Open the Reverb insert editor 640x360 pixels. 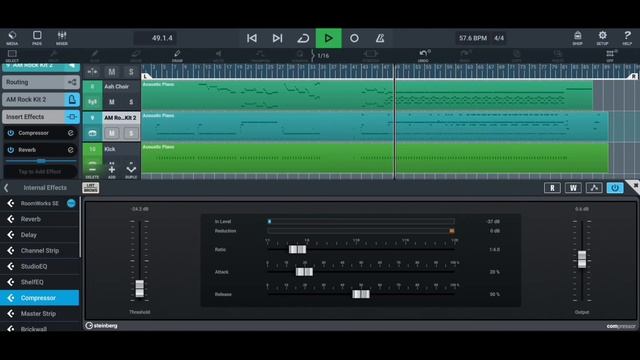pos(71,150)
